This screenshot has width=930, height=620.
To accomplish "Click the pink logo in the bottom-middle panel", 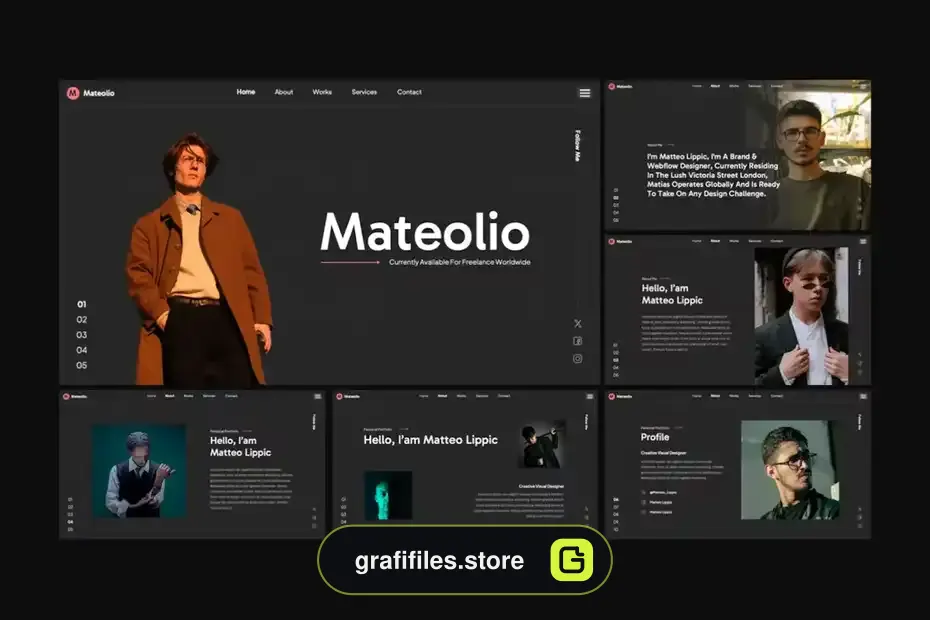I will [339, 396].
